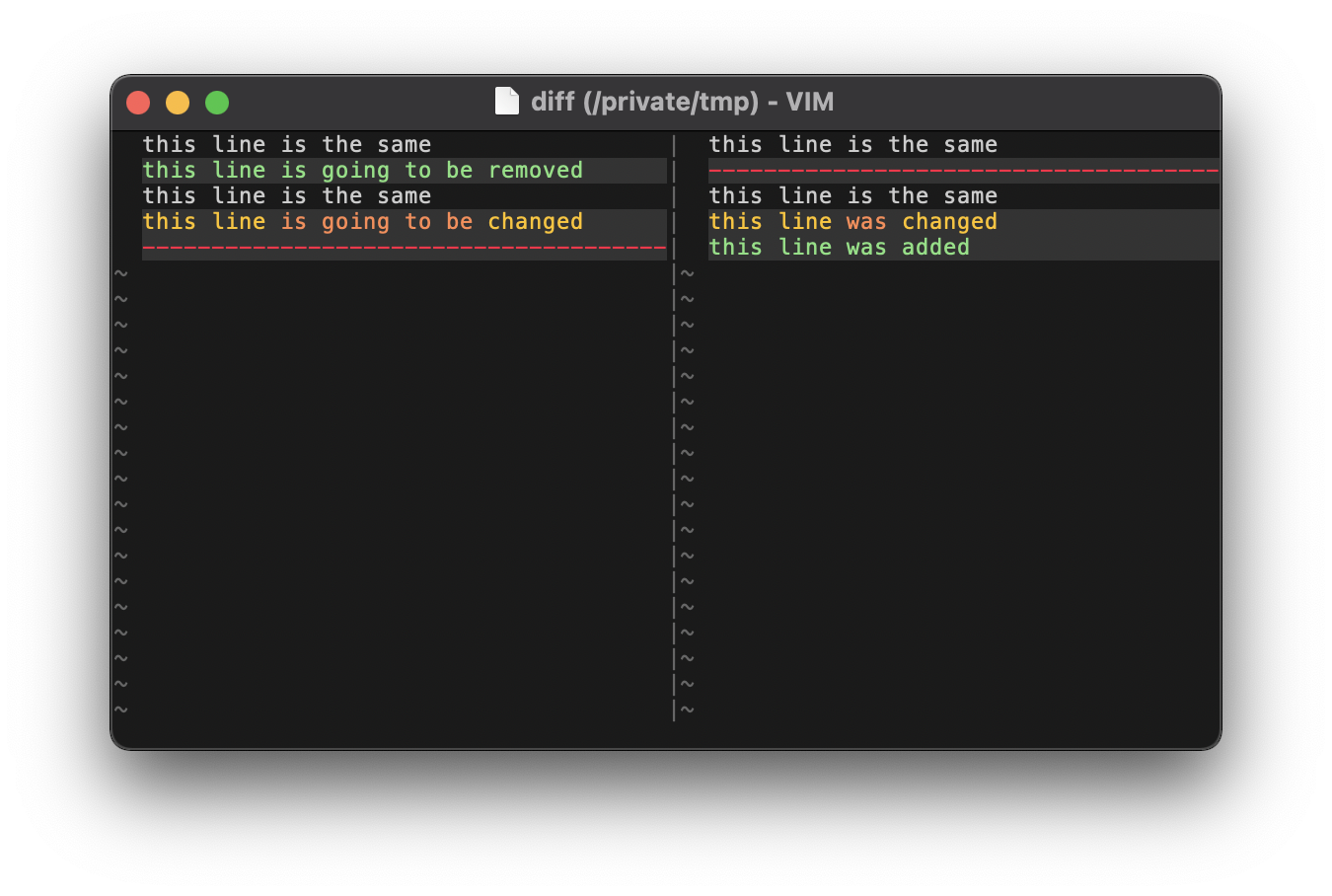Image resolution: width=1332 pixels, height=896 pixels.
Task: Select the line 'this line is going to be removed'
Action: coord(361,170)
